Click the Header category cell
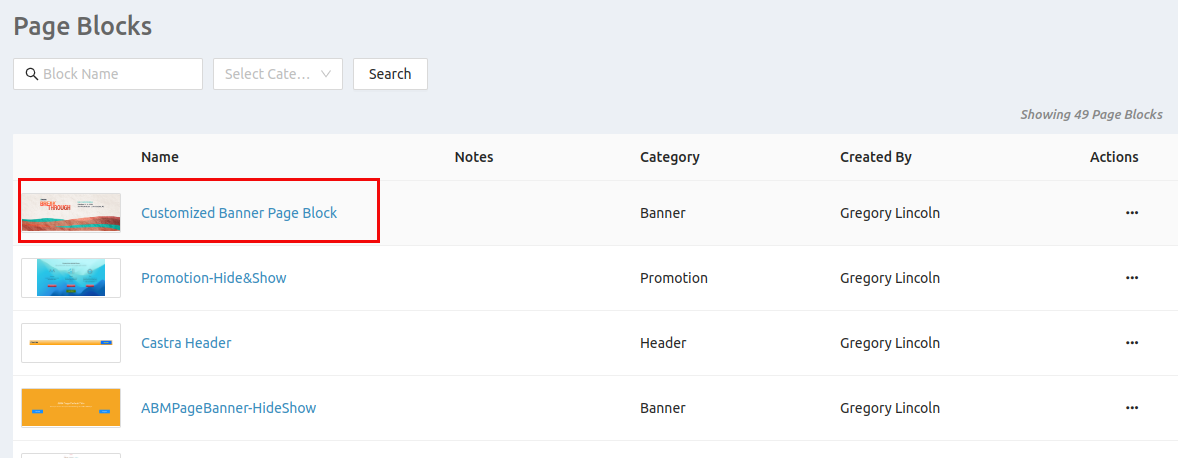 [x=663, y=343]
